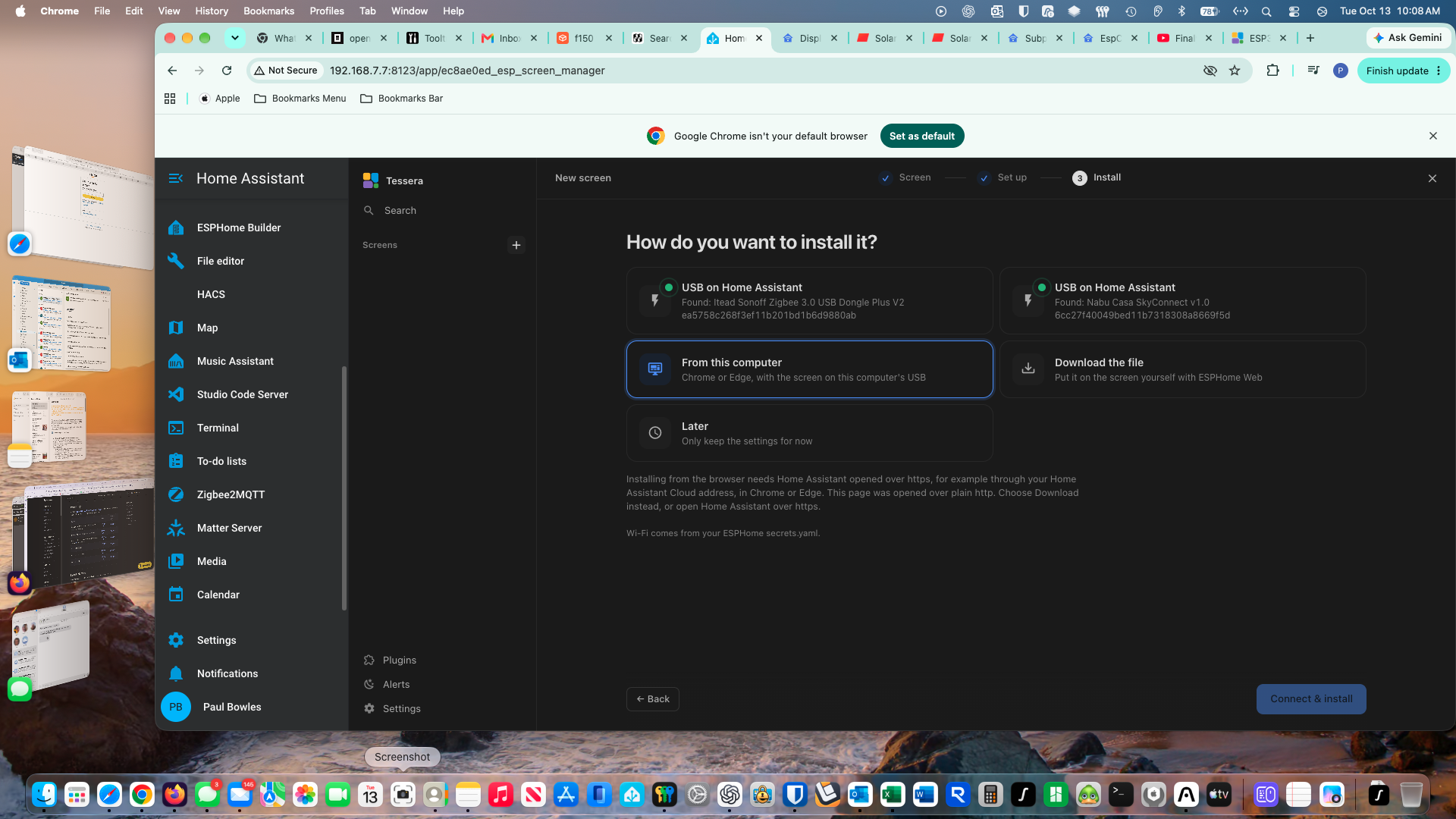Set Chrome as default browser
Viewport: 1456px width, 819px height.
(922, 136)
